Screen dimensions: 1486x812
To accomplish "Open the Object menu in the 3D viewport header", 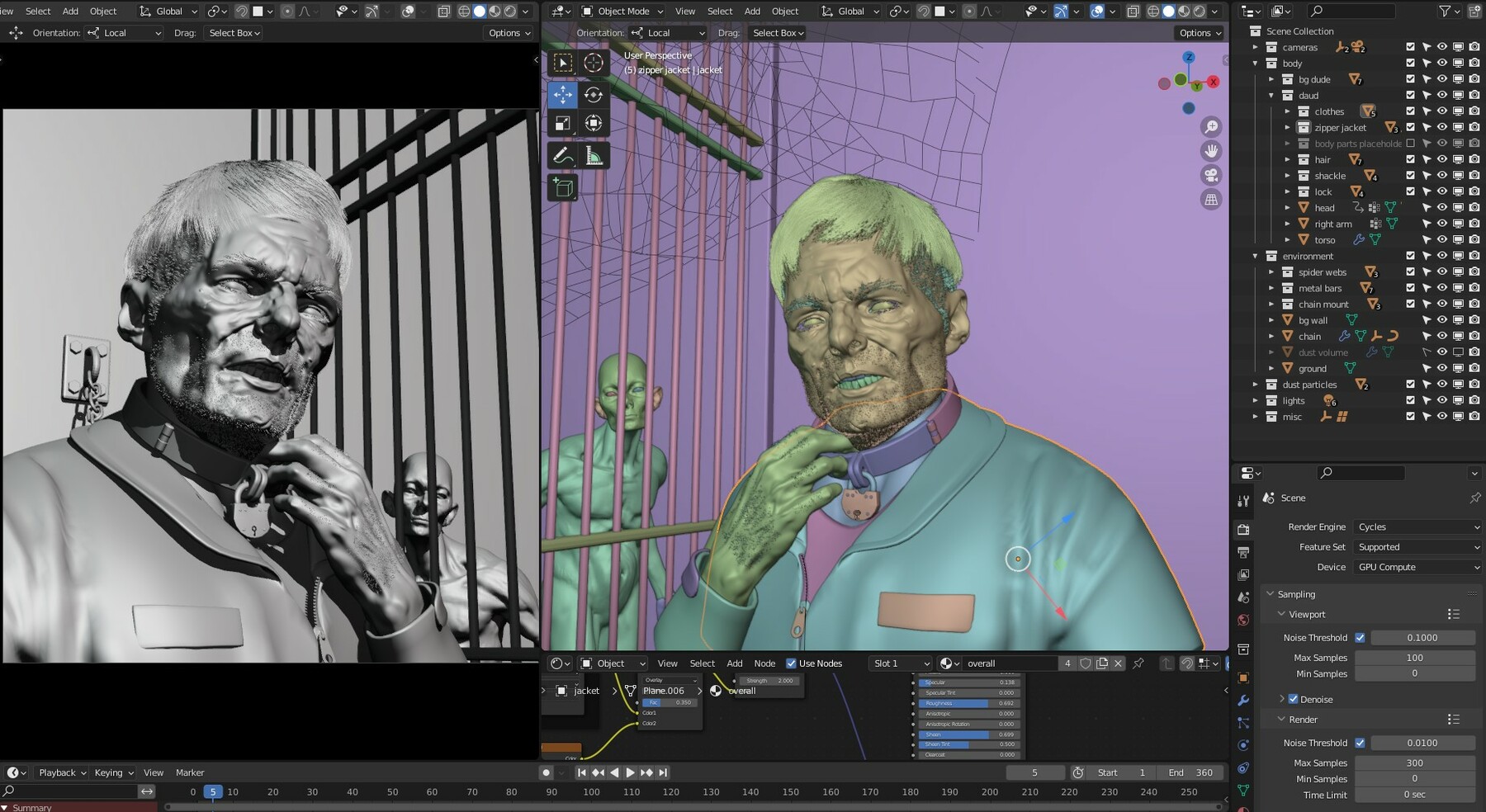I will point(785,11).
